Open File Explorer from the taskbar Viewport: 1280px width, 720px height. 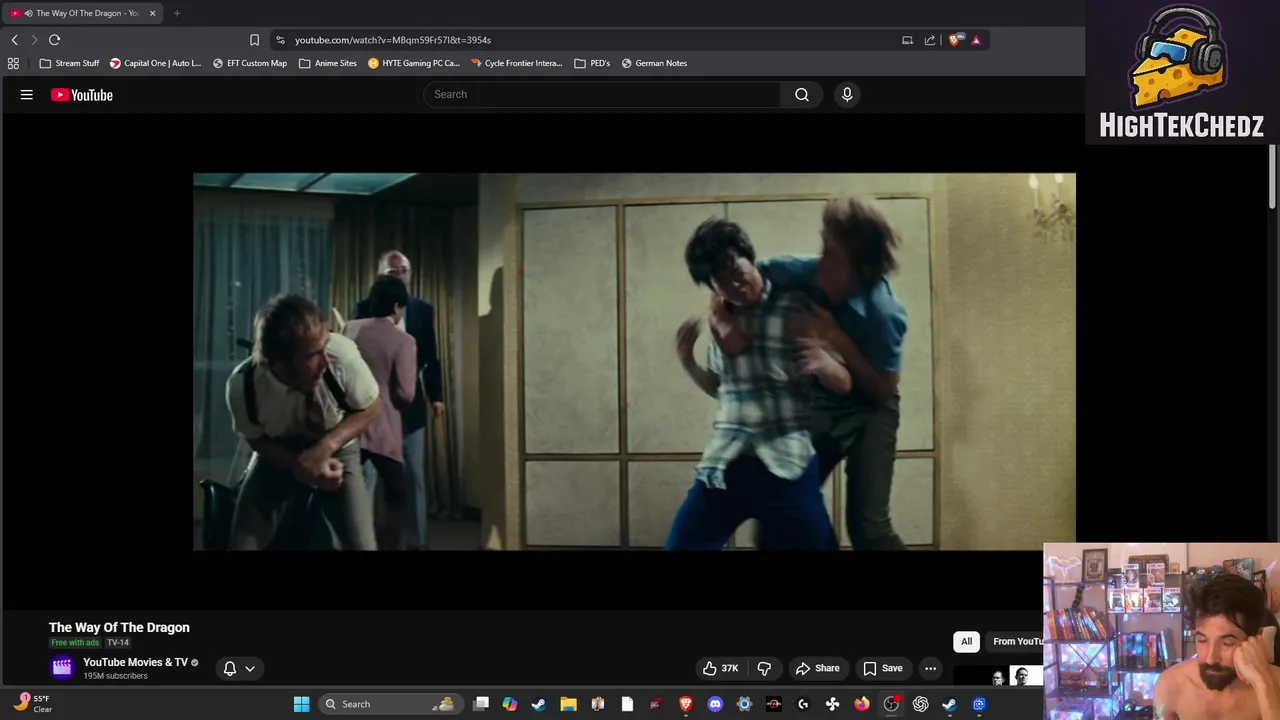point(568,704)
